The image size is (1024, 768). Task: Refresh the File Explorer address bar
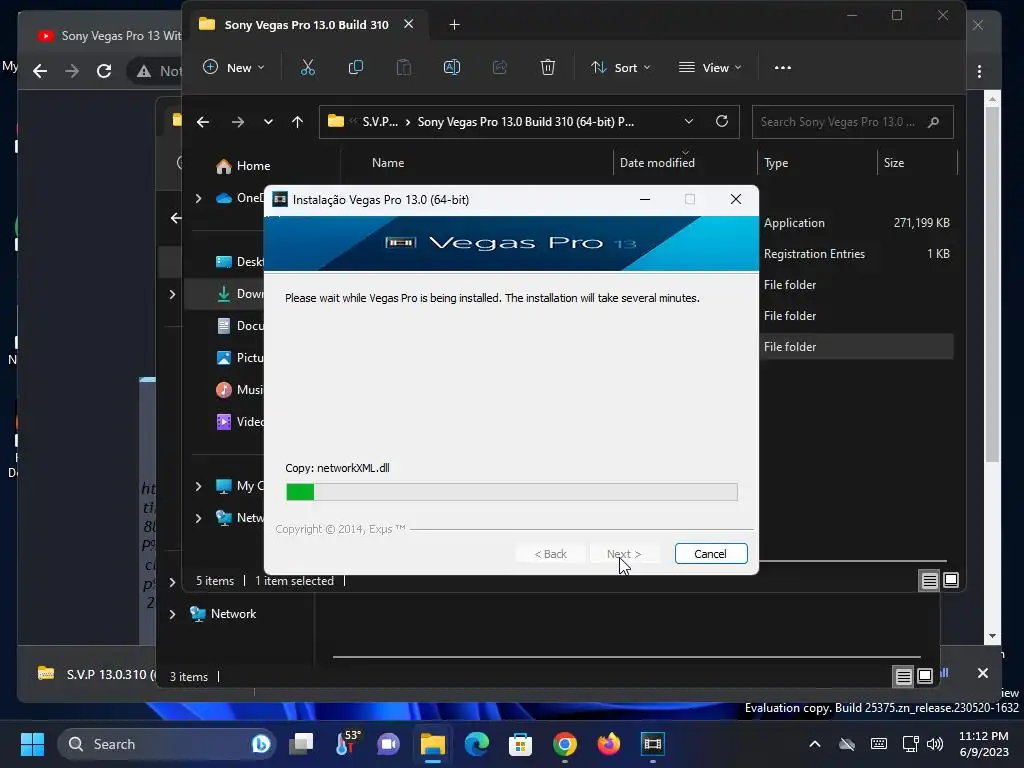(722, 121)
